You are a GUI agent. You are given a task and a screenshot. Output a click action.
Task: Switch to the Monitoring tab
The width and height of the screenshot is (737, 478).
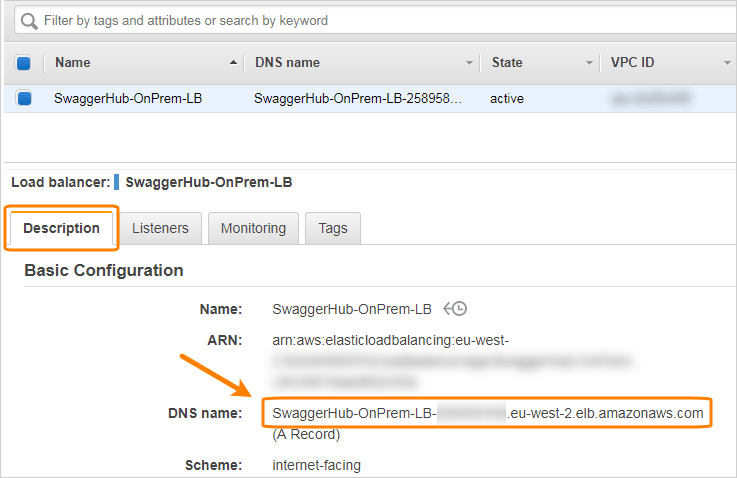pyautogui.click(x=253, y=228)
